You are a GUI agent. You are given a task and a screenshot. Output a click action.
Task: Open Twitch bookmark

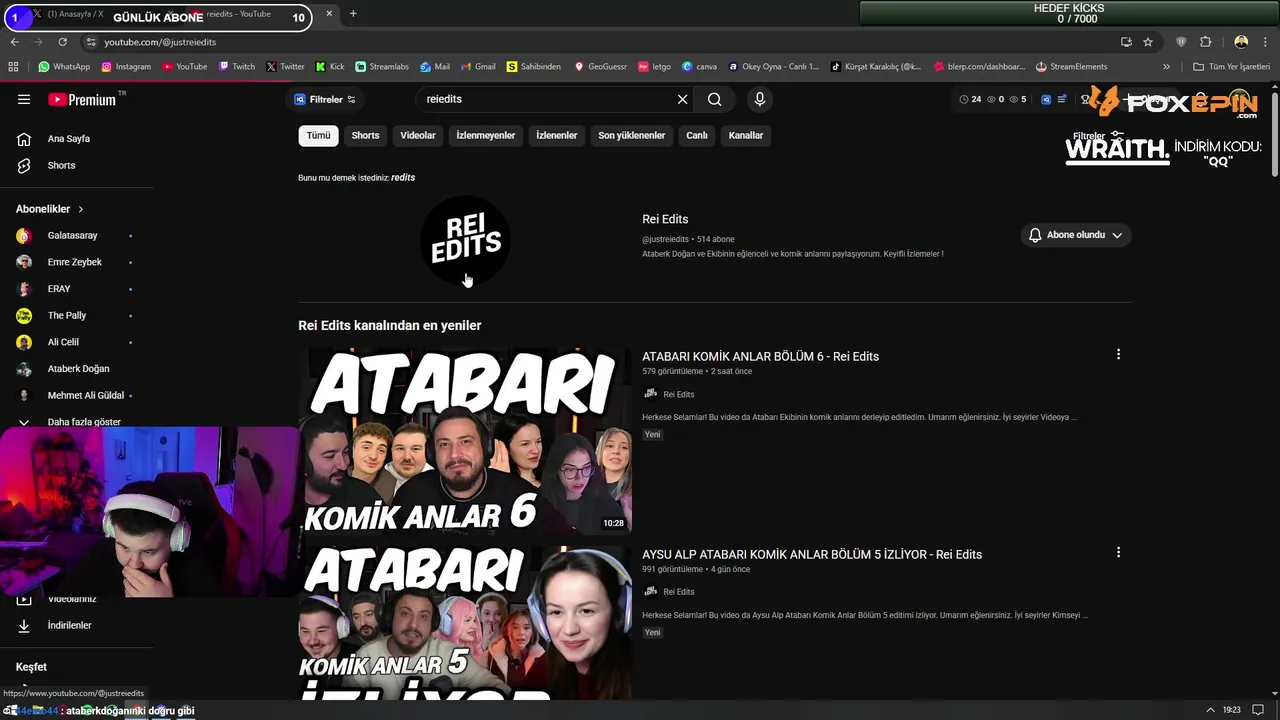[236, 67]
